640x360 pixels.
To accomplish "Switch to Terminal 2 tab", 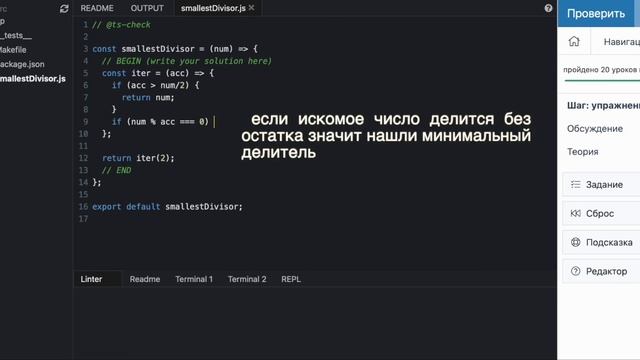I will tap(247, 279).
